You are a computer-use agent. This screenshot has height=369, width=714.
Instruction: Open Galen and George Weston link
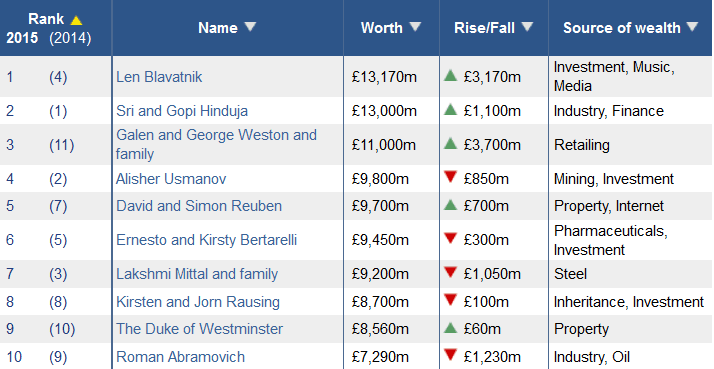click(x=216, y=144)
